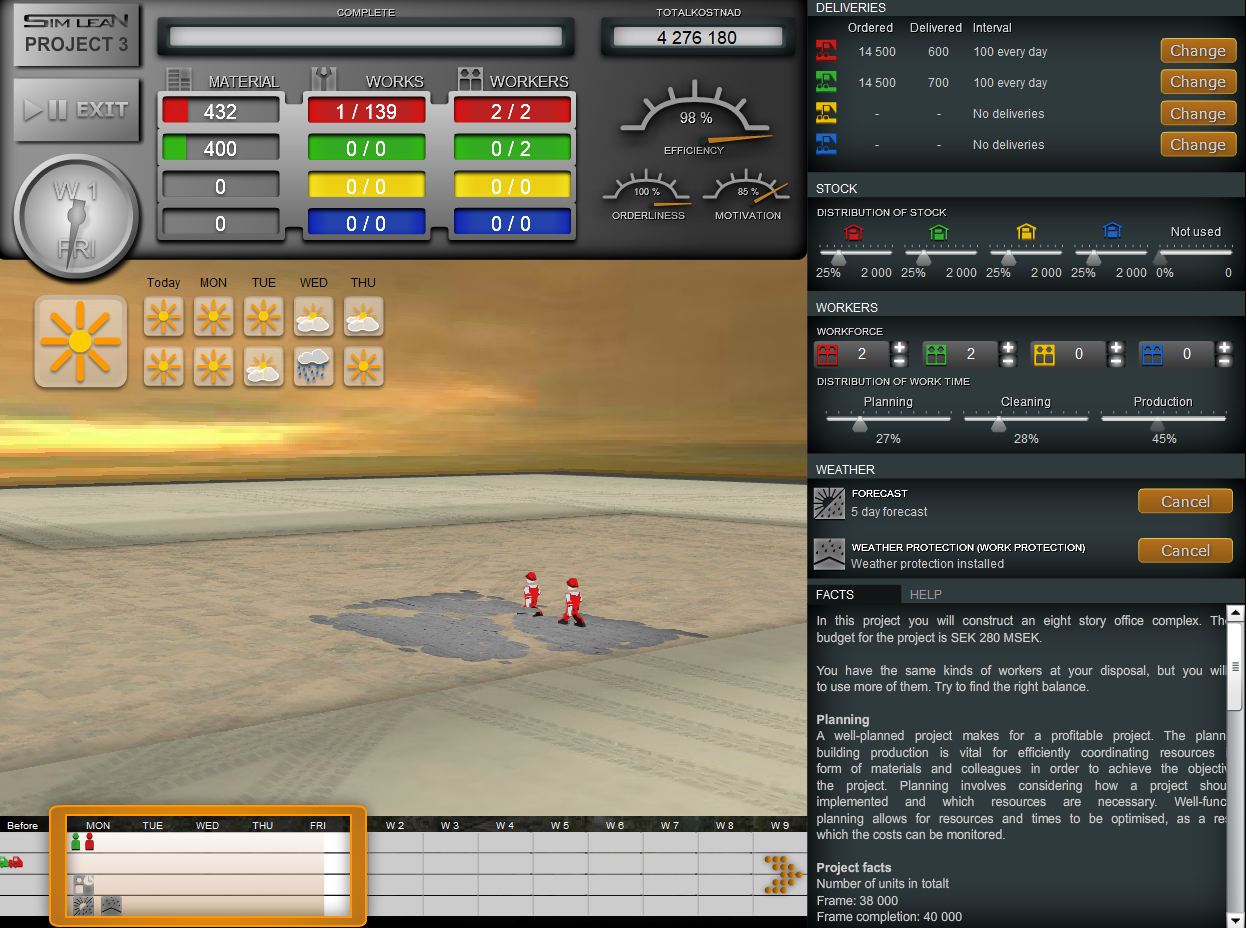Add a blue worker using plus
This screenshot has width=1246, height=928.
[x=1225, y=348]
